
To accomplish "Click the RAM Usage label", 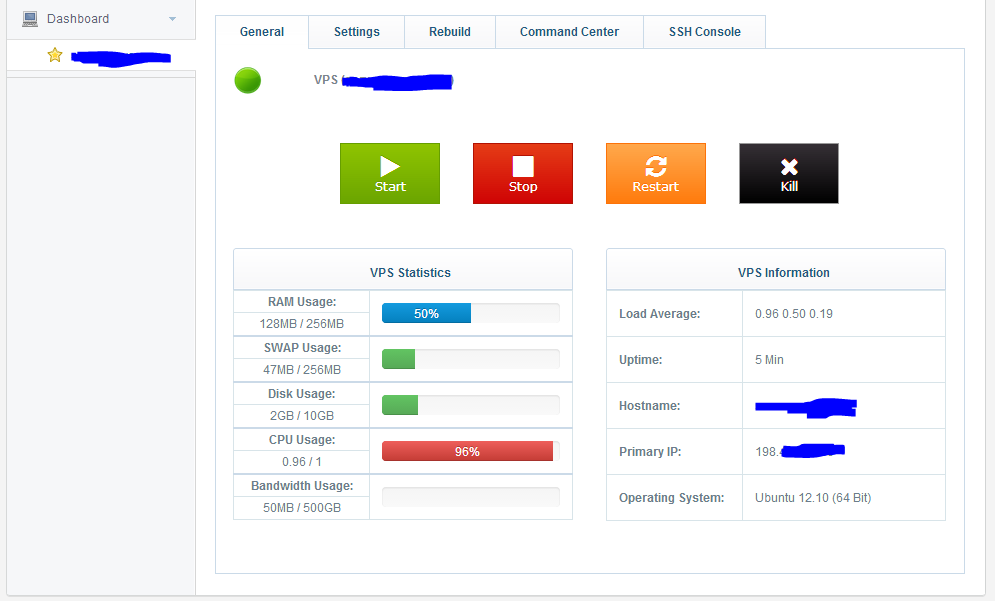I will [x=302, y=302].
